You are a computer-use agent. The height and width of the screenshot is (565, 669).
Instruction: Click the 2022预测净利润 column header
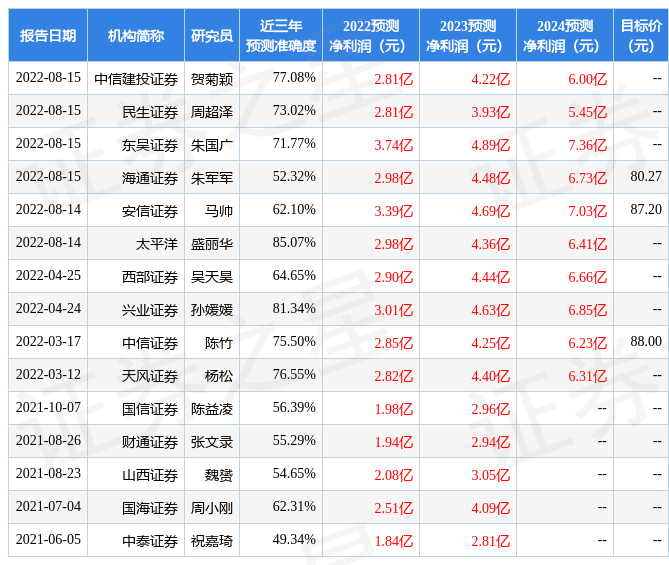coord(371,35)
